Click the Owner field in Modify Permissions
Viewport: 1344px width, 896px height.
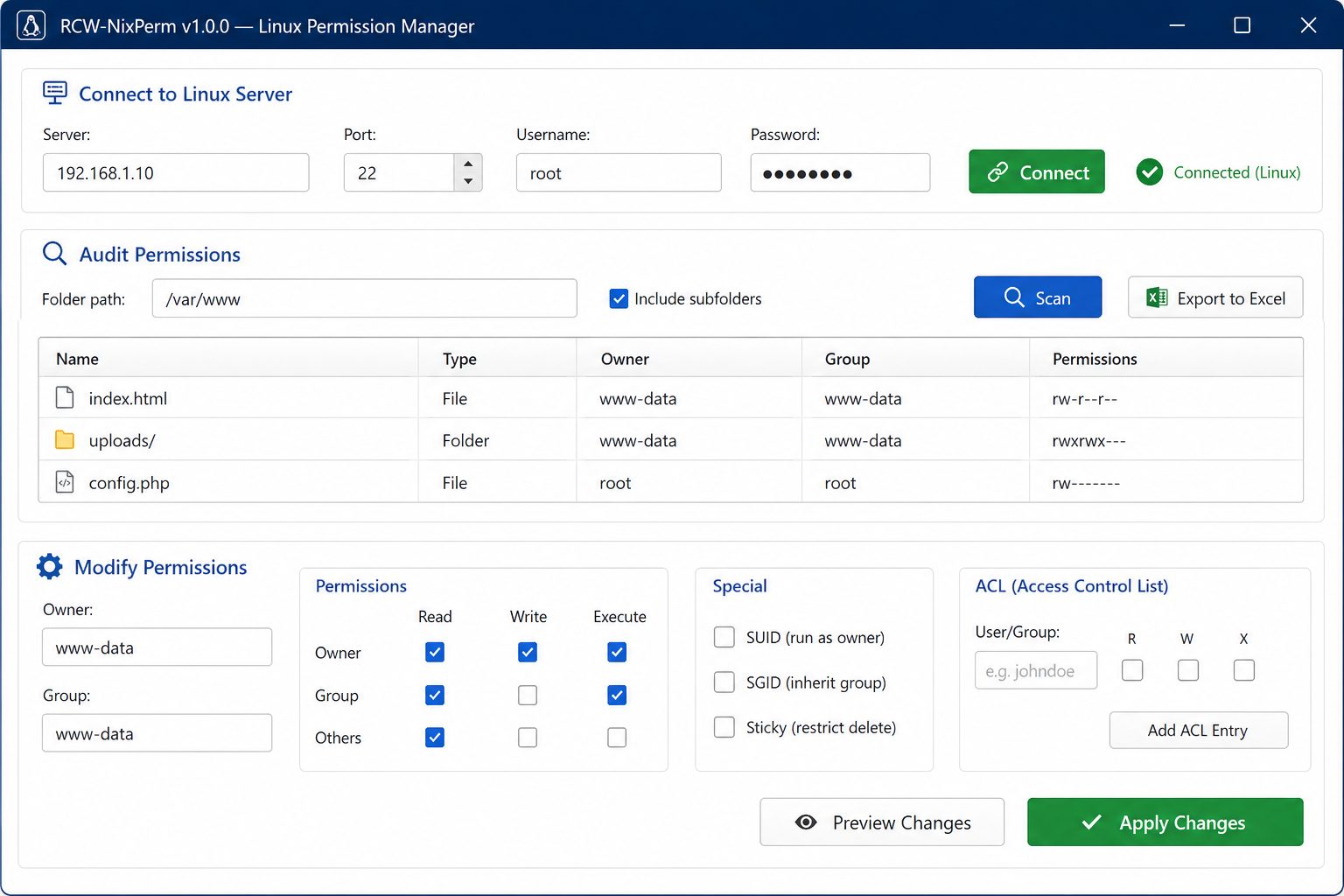(157, 647)
